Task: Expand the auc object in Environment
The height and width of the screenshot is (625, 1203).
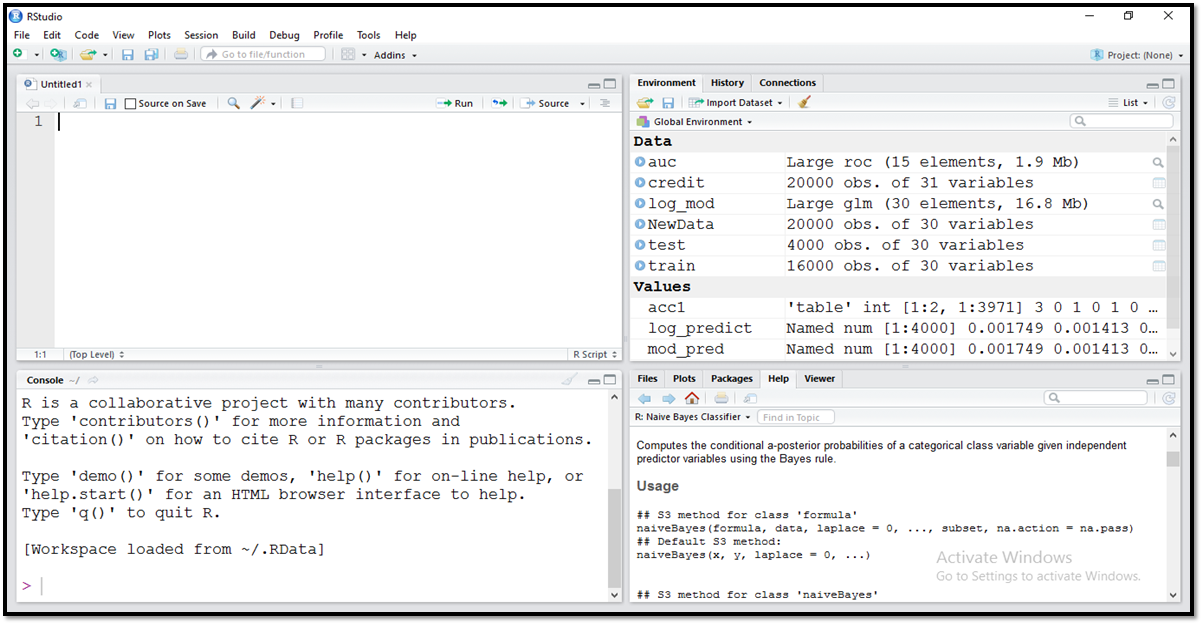Action: (638, 161)
